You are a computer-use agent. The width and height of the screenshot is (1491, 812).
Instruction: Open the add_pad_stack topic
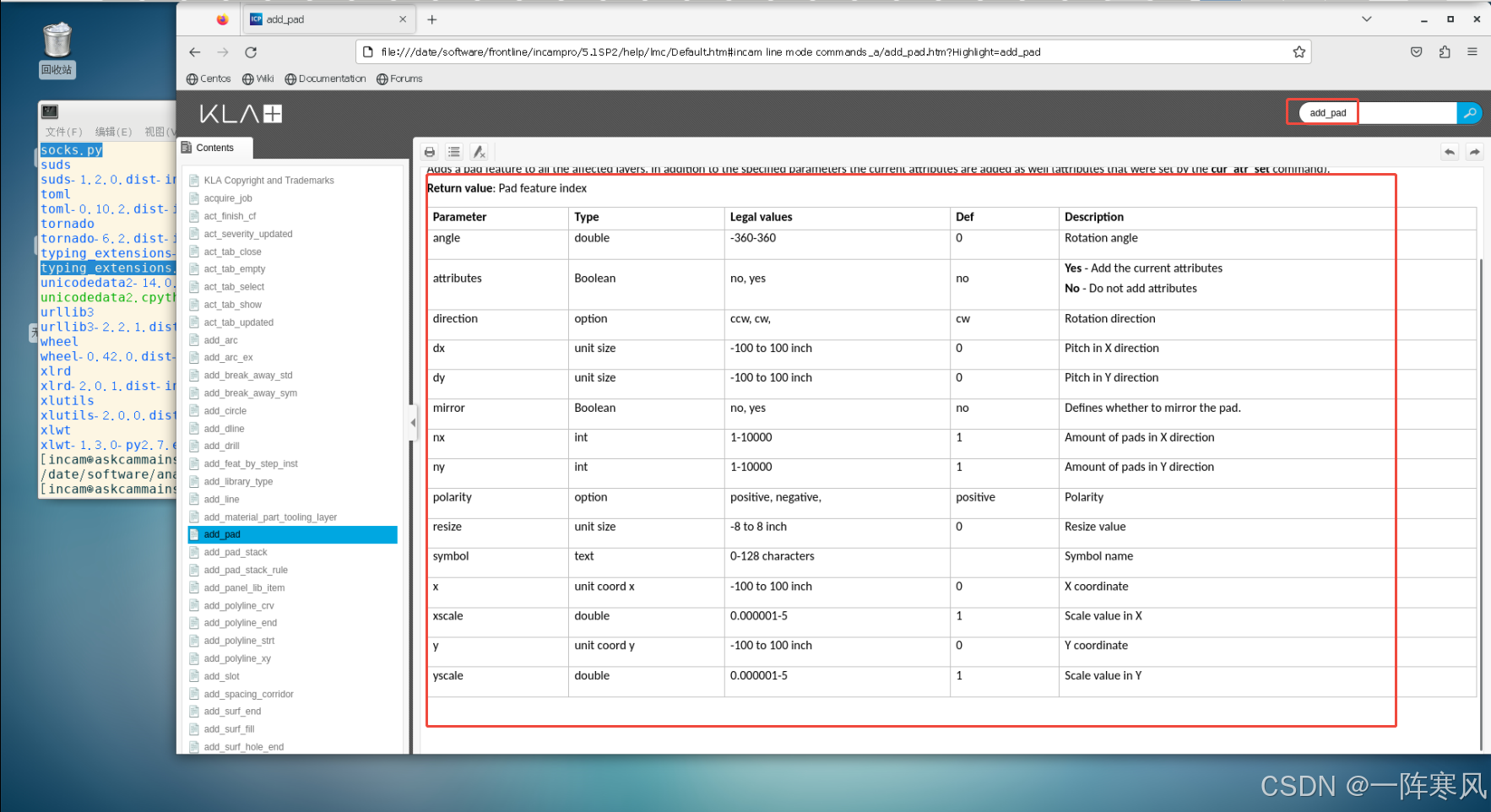236,552
